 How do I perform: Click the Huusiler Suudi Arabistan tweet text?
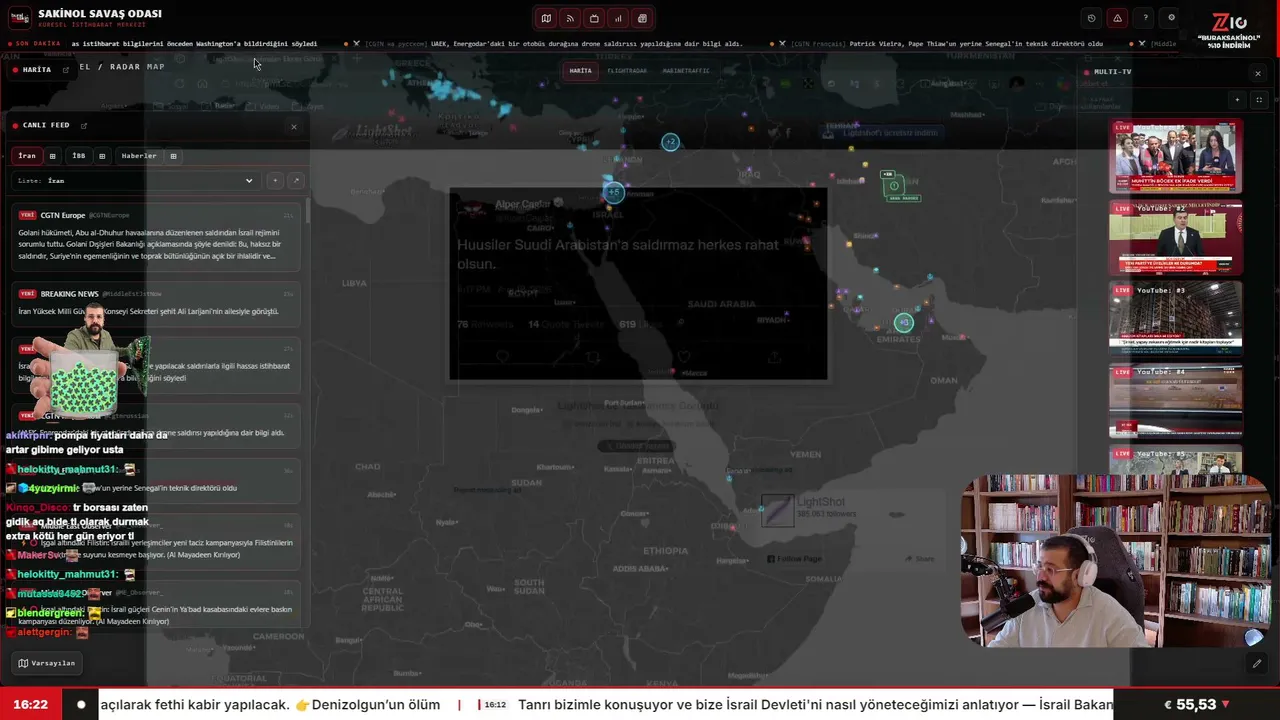(x=617, y=254)
